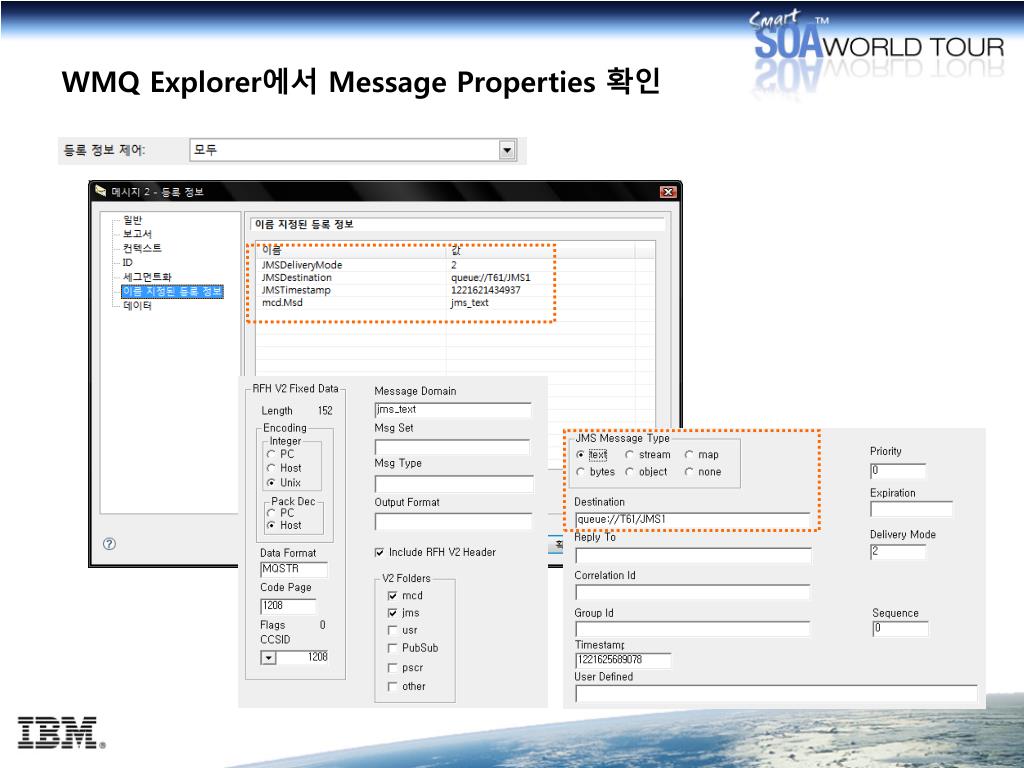This screenshot has height=768, width=1024.
Task: Select JMS message type map radio
Action: (x=689, y=455)
